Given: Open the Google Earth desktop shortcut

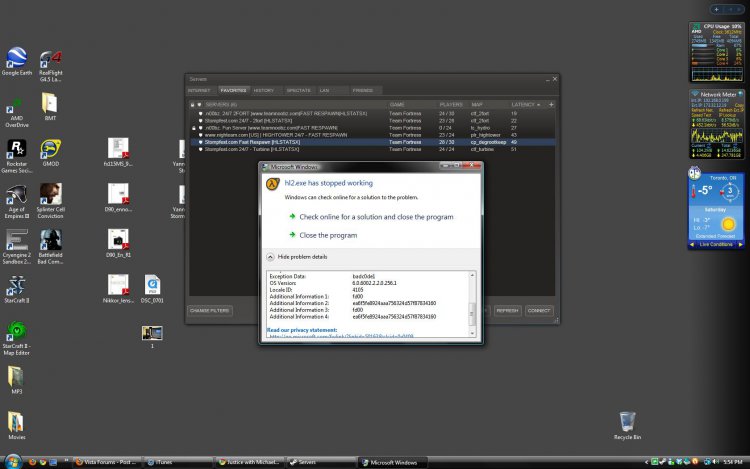Looking at the screenshot, I should [x=17, y=61].
